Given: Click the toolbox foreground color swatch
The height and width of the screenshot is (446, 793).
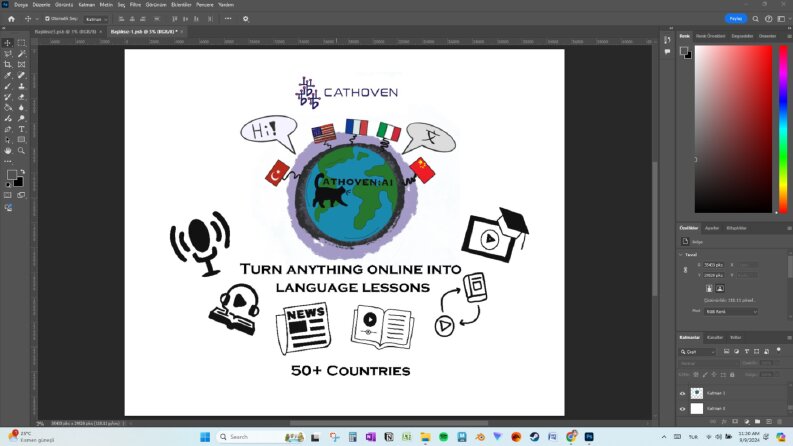Looking at the screenshot, I should point(12,175).
